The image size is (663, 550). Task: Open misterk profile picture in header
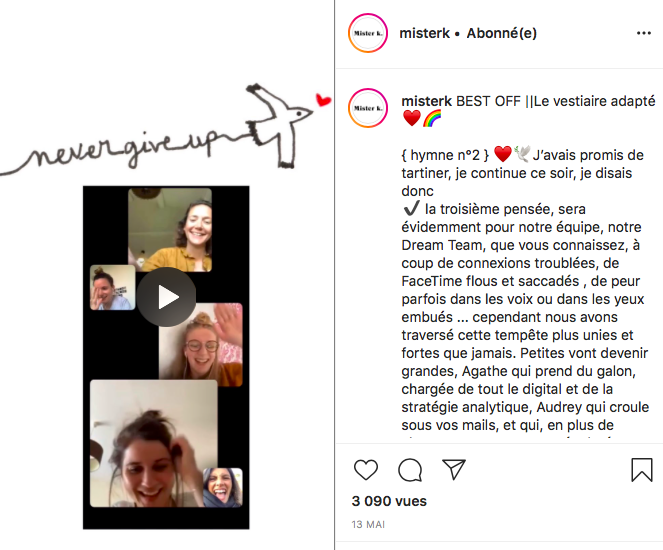pos(368,33)
